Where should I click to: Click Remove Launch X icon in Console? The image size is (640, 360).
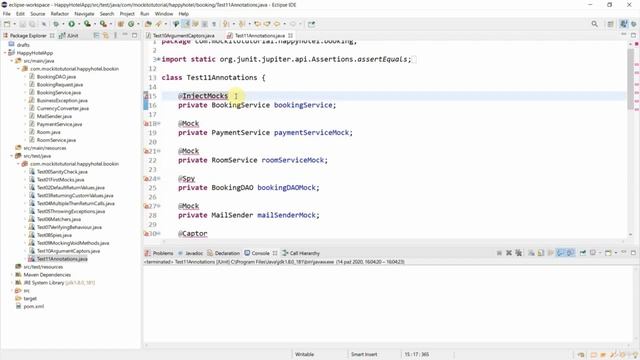click(509, 253)
